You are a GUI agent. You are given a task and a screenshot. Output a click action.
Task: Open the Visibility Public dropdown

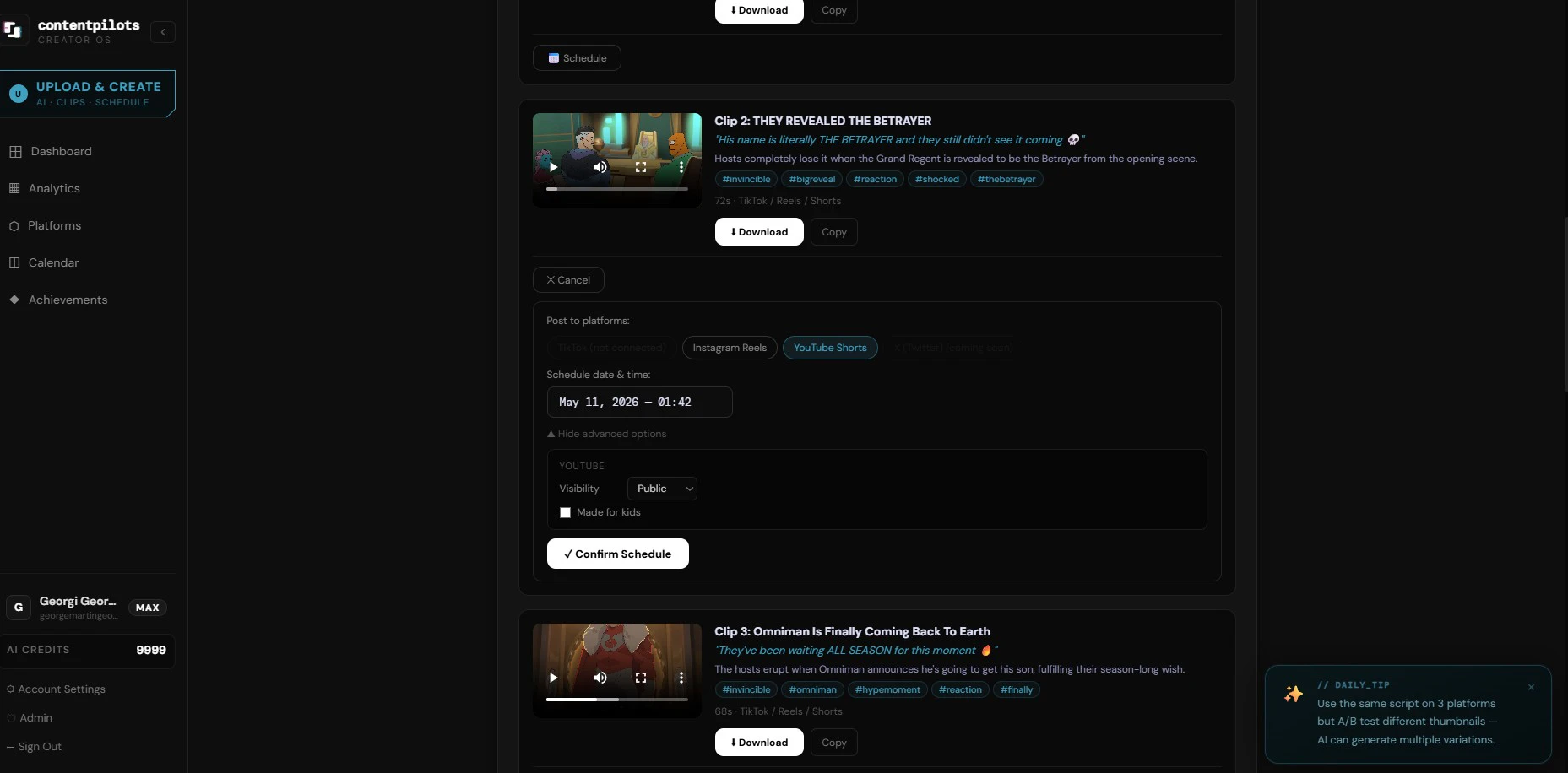pyautogui.click(x=662, y=489)
